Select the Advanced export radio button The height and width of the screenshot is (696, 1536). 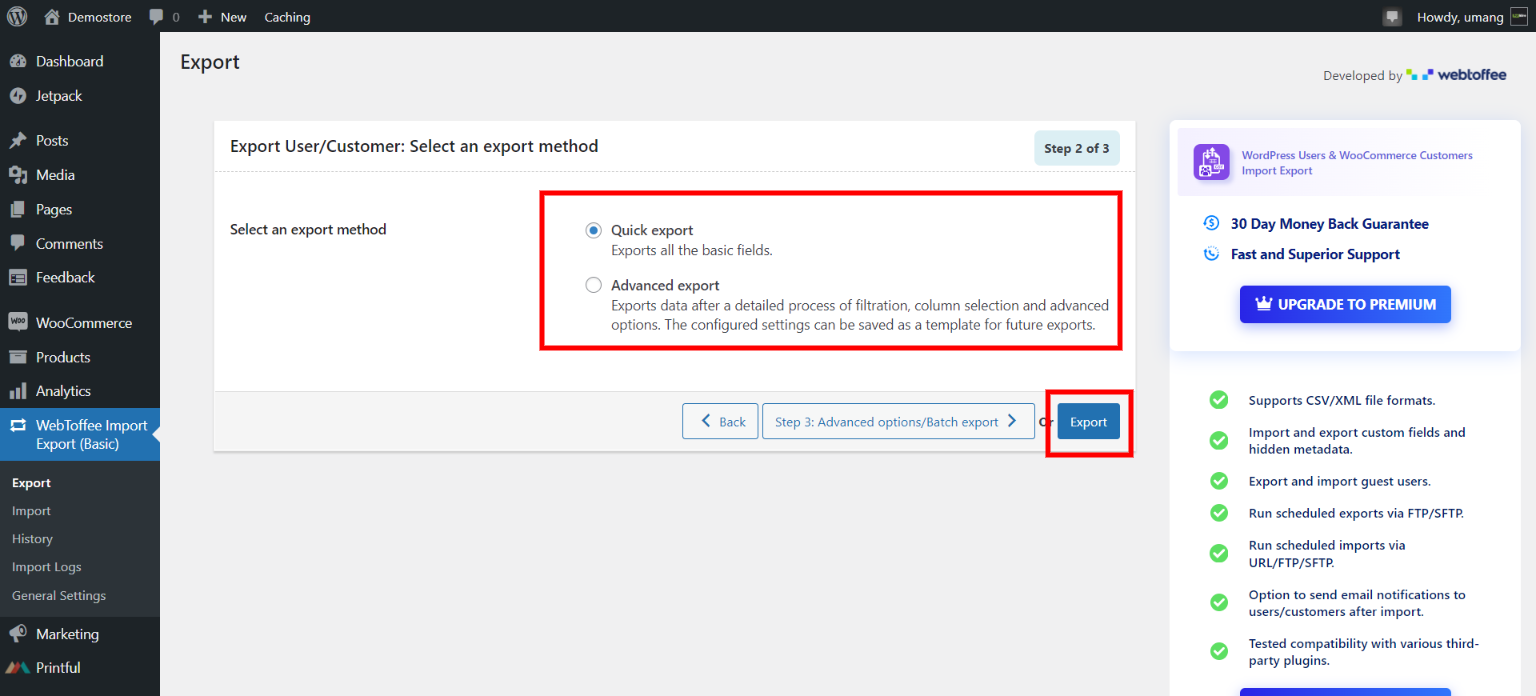pos(594,285)
